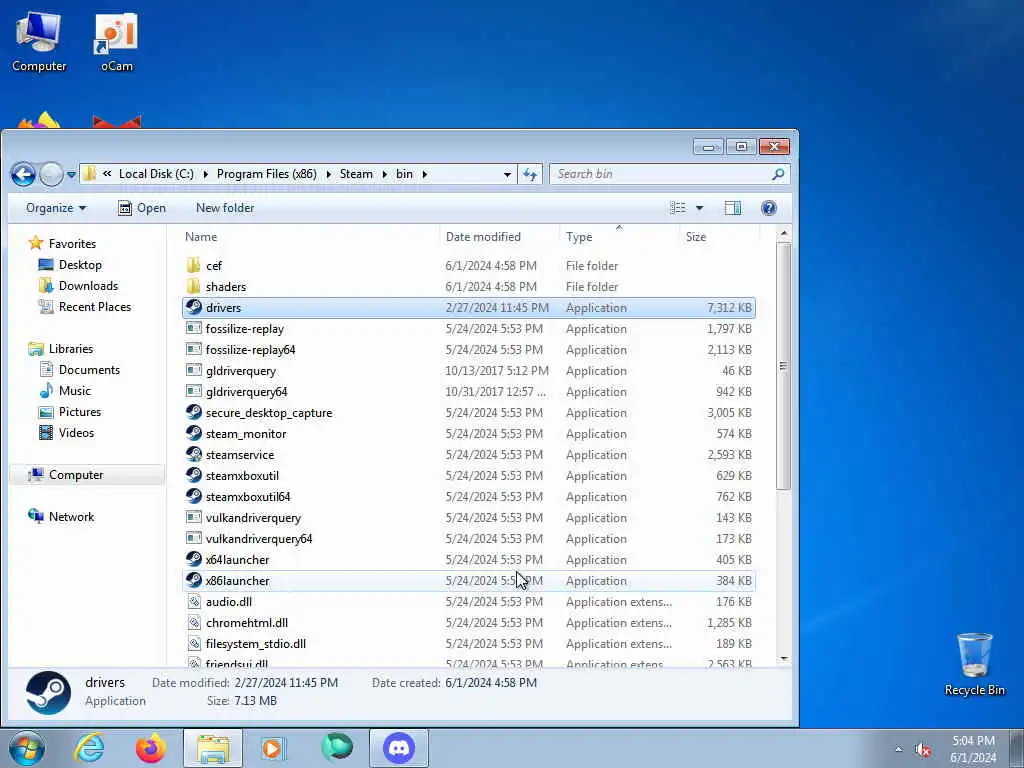Select the vulkandriverquery64 icon

[193, 538]
